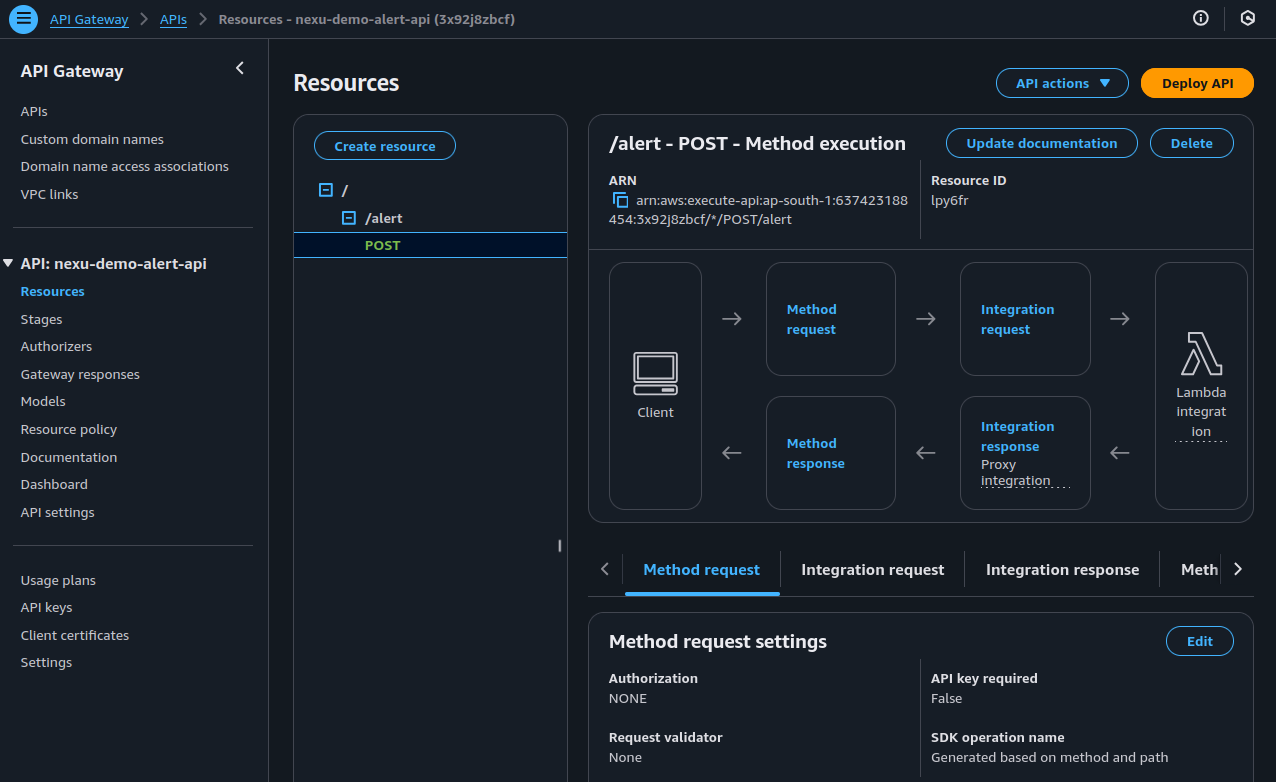Navigate to APIs via breadcrumb link
Screen dimensions: 1276x782
173,18
